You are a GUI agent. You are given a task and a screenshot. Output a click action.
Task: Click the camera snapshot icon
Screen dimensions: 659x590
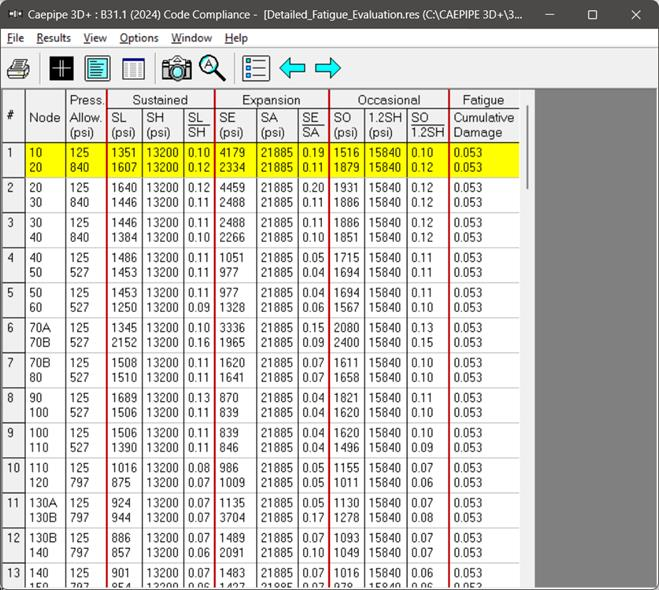click(177, 68)
